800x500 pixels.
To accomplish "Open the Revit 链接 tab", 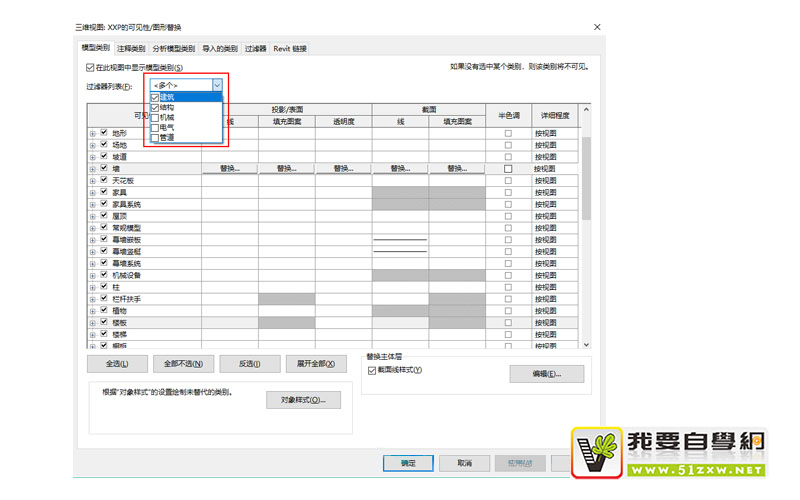I will (290, 48).
